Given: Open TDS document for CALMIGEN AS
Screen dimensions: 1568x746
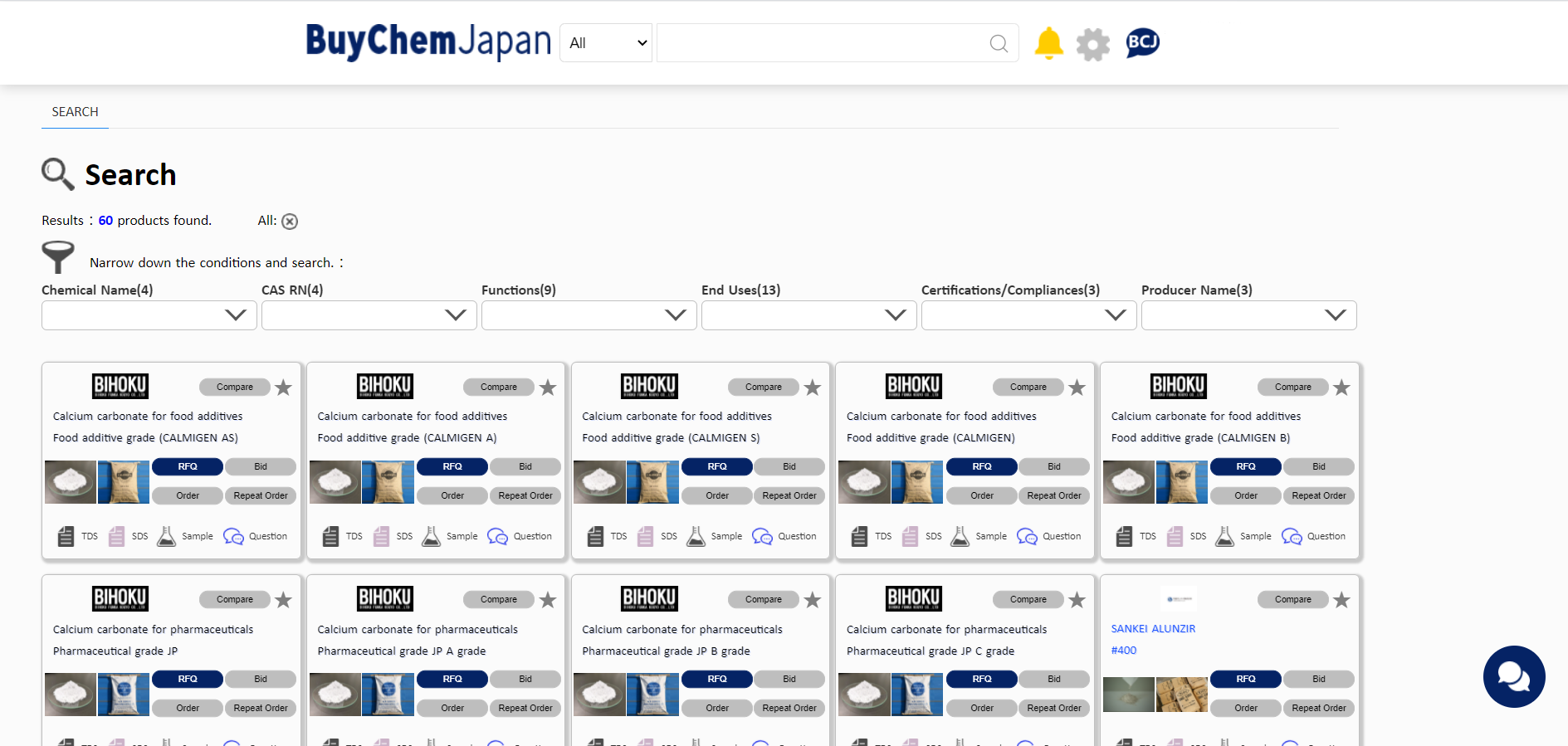Looking at the screenshot, I should point(66,537).
